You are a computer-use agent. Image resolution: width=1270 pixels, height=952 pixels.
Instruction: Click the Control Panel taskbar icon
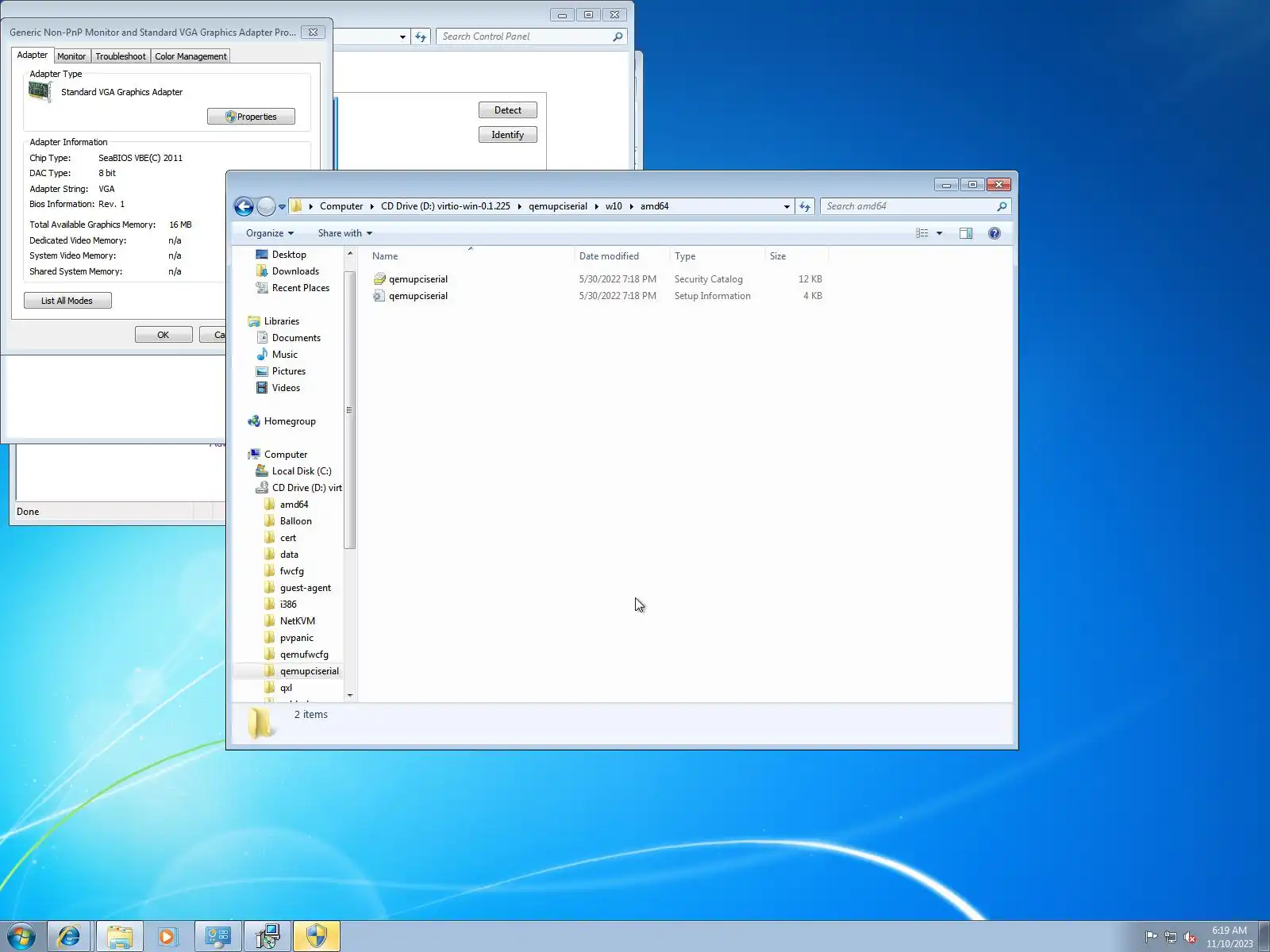click(x=217, y=937)
